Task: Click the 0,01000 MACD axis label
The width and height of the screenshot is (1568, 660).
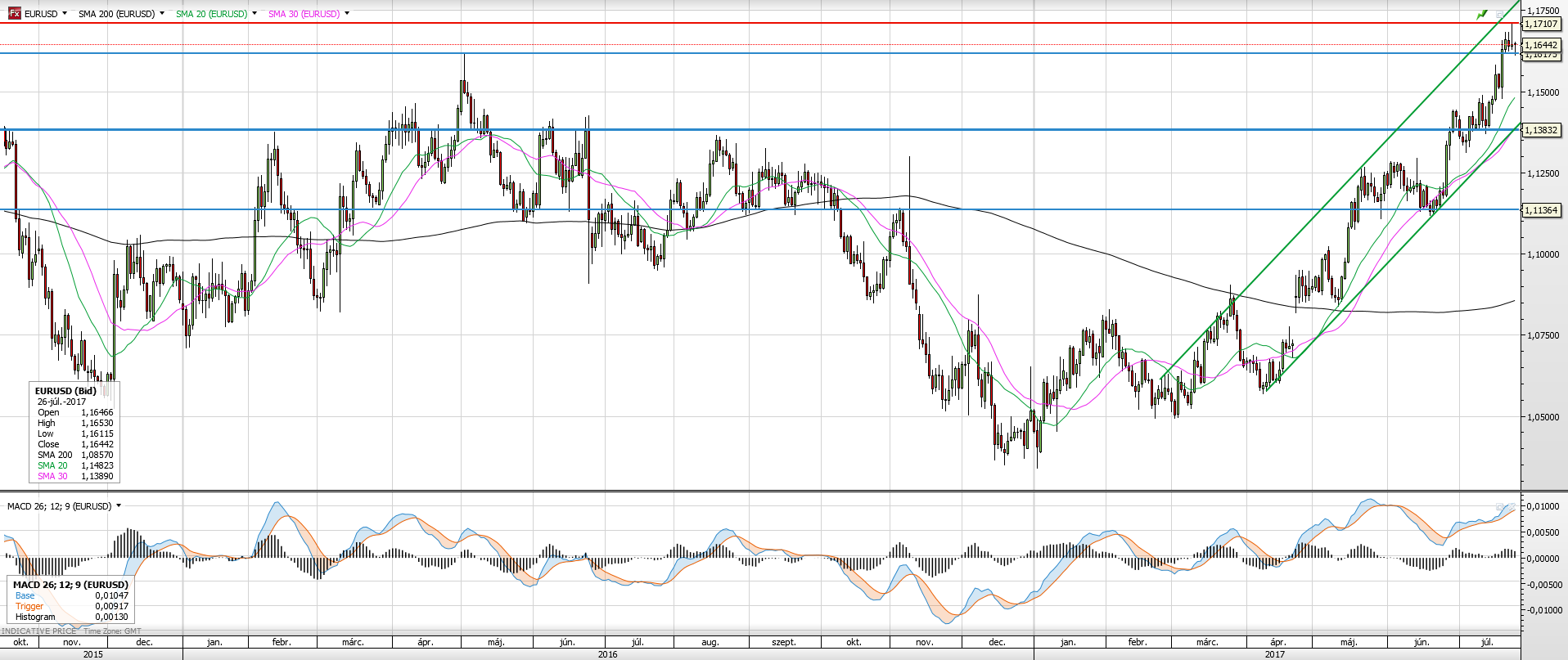Action: tap(1543, 506)
